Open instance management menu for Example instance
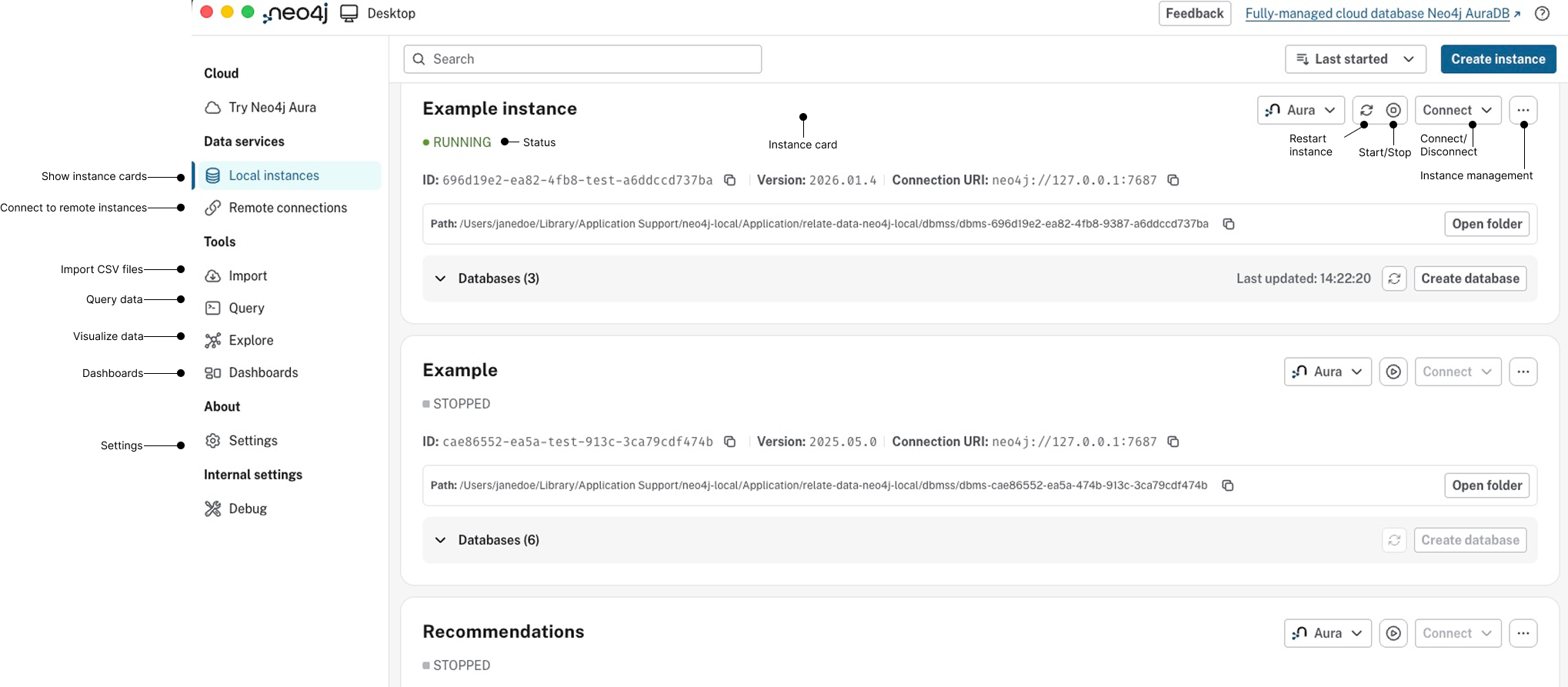 click(1523, 110)
